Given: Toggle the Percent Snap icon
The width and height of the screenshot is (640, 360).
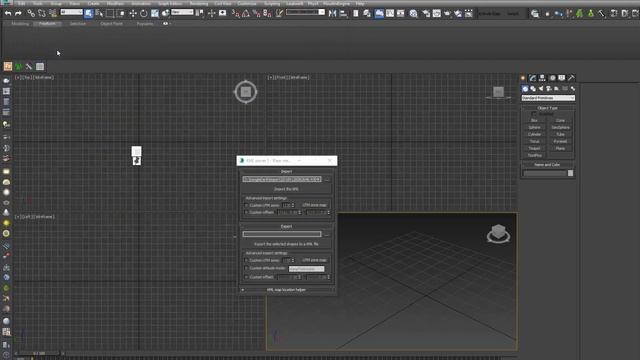Looking at the screenshot, I should tap(257, 13).
